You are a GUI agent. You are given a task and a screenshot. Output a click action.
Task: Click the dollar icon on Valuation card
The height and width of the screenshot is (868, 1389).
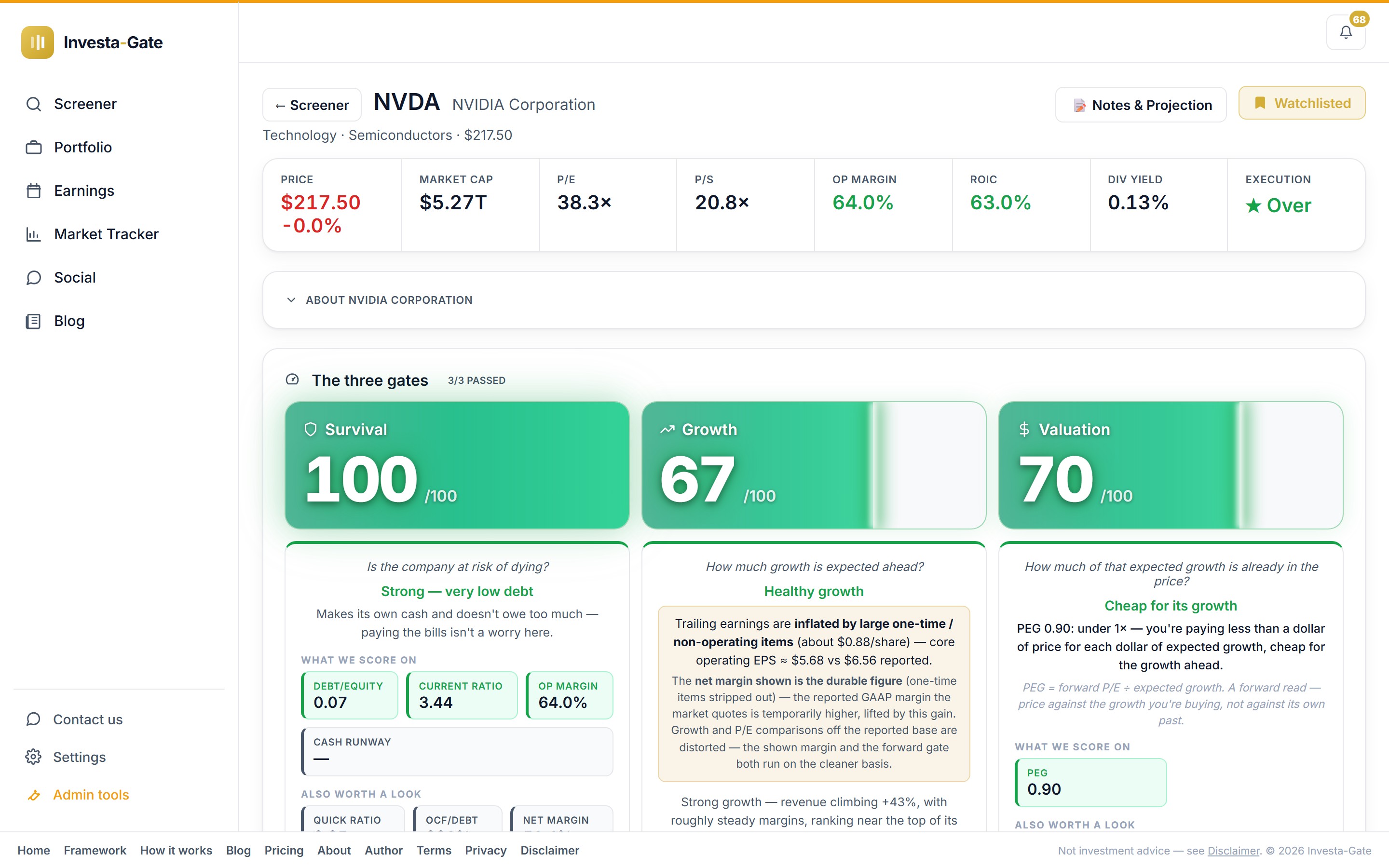pos(1024,429)
